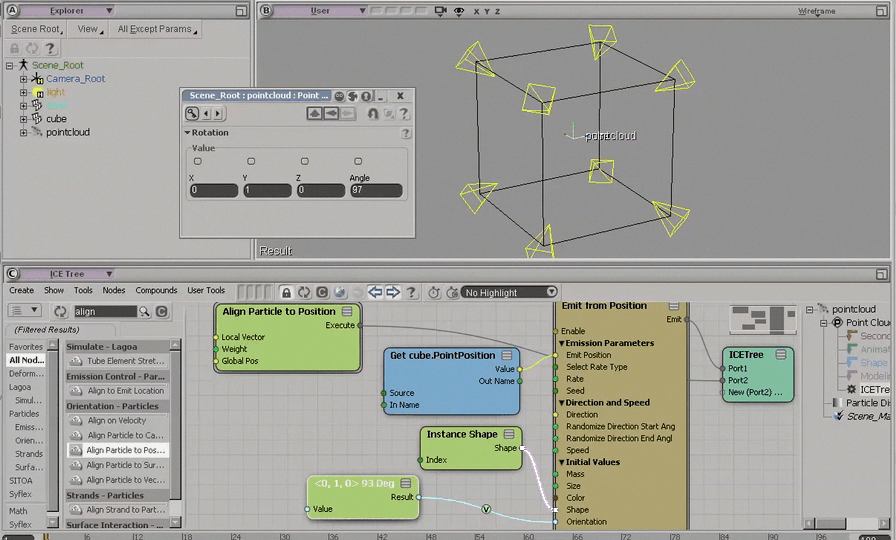Click the refresh icon in Explorer toolbar

tap(33, 49)
